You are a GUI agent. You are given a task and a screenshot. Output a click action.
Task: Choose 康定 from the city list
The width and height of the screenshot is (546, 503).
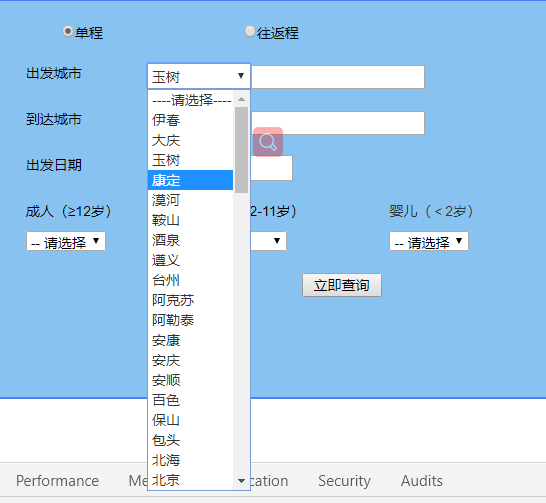[x=190, y=180]
